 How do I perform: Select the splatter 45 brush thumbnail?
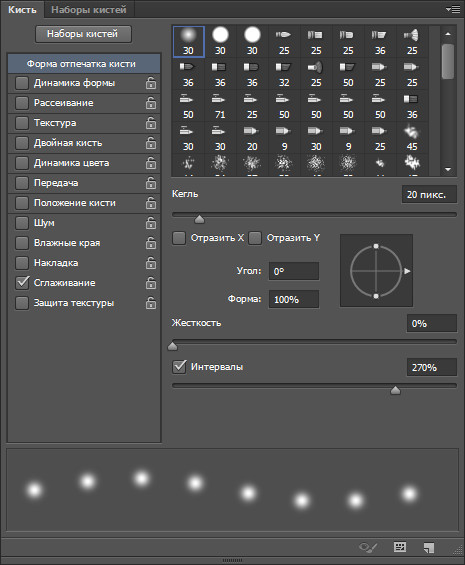pyautogui.click(x=412, y=138)
